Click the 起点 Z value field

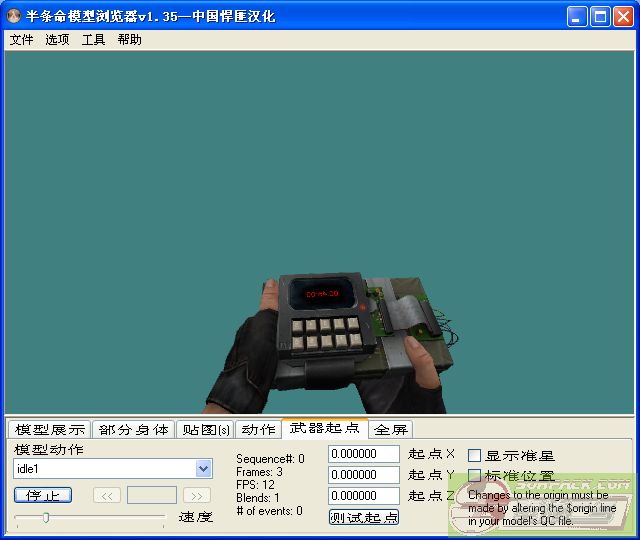point(364,496)
